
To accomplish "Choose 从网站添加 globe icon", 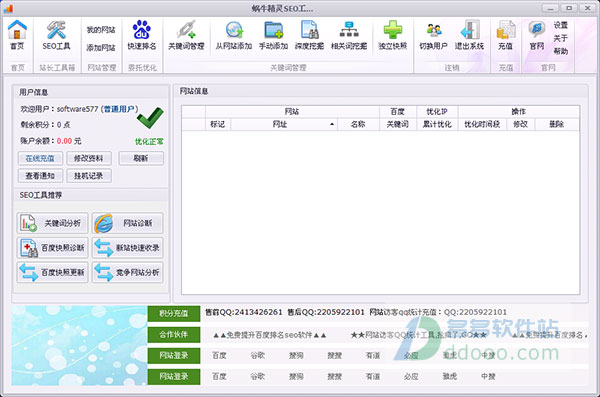I will [x=234, y=35].
